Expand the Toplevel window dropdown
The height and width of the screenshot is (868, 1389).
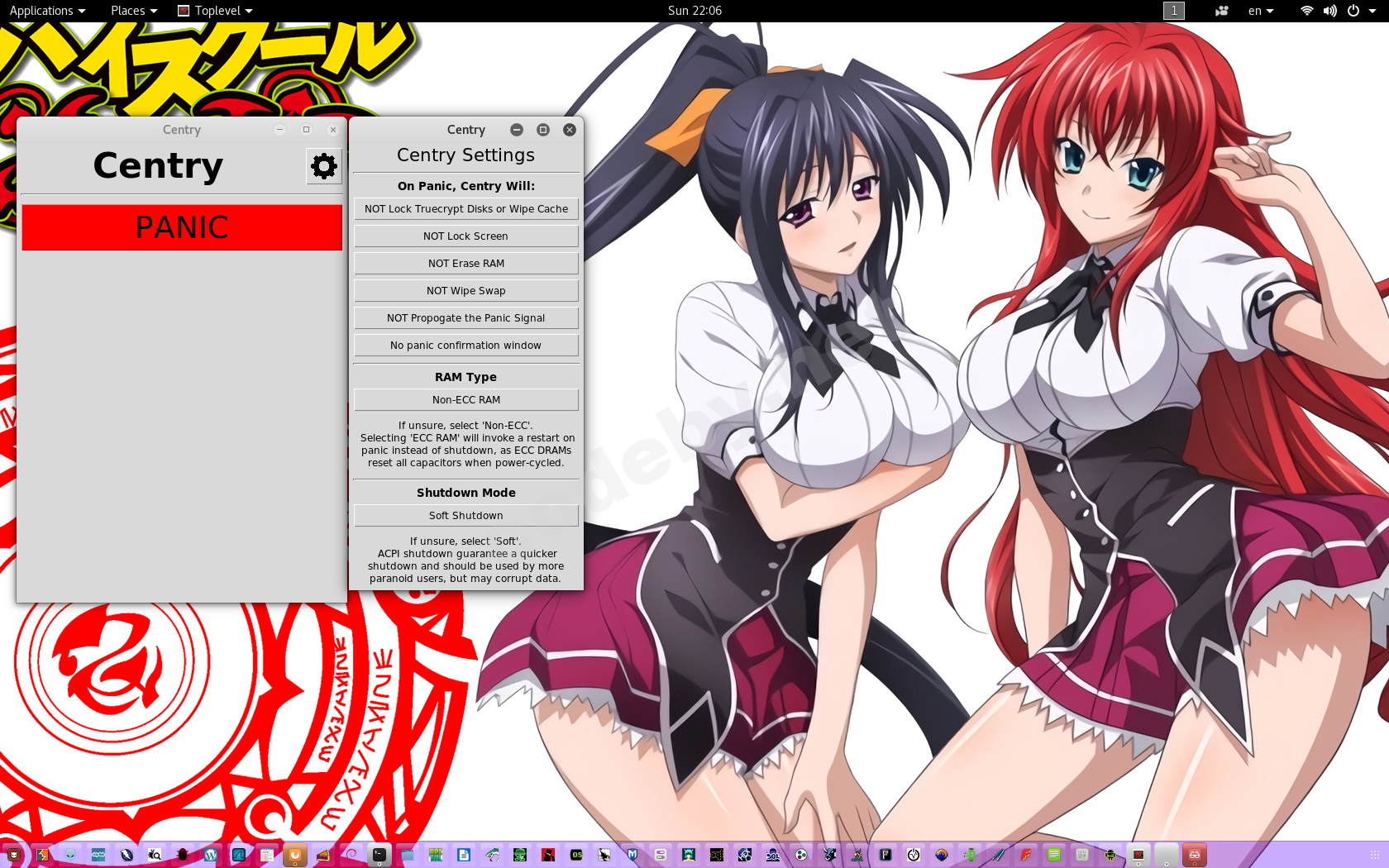coord(214,11)
